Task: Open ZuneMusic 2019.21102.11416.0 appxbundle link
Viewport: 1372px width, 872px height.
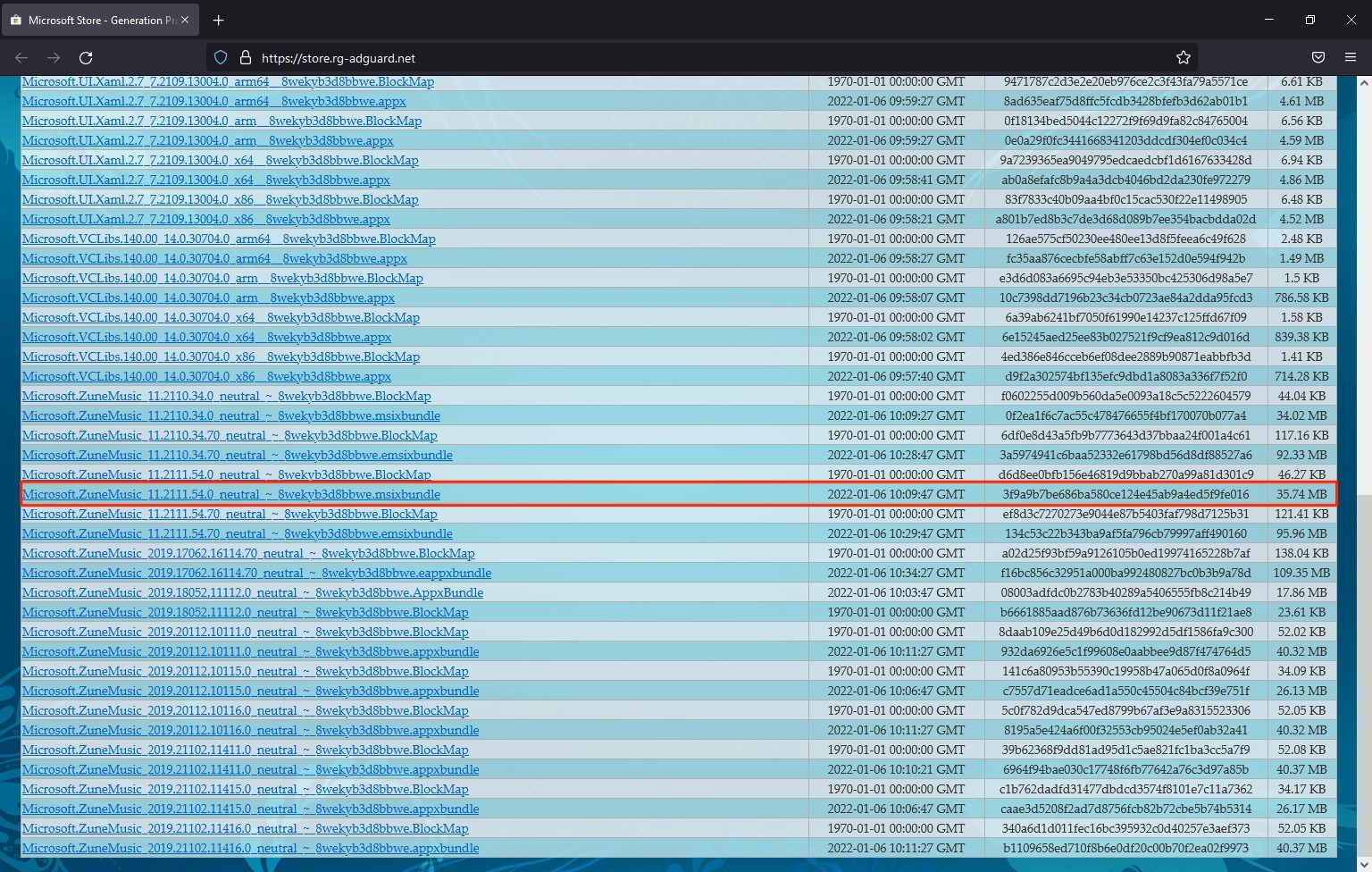Action: (251, 848)
